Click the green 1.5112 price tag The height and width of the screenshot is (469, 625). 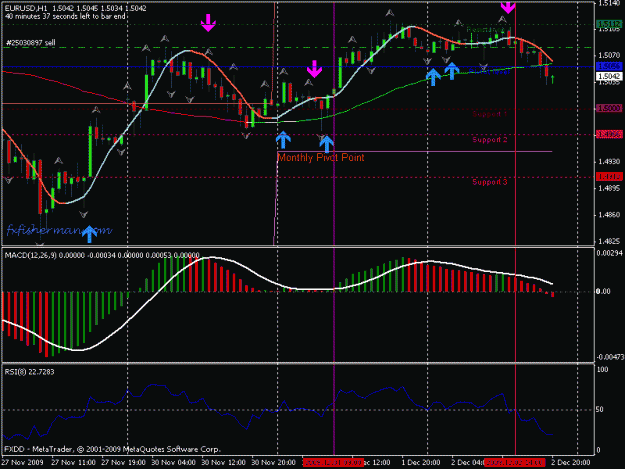[x=609, y=24]
